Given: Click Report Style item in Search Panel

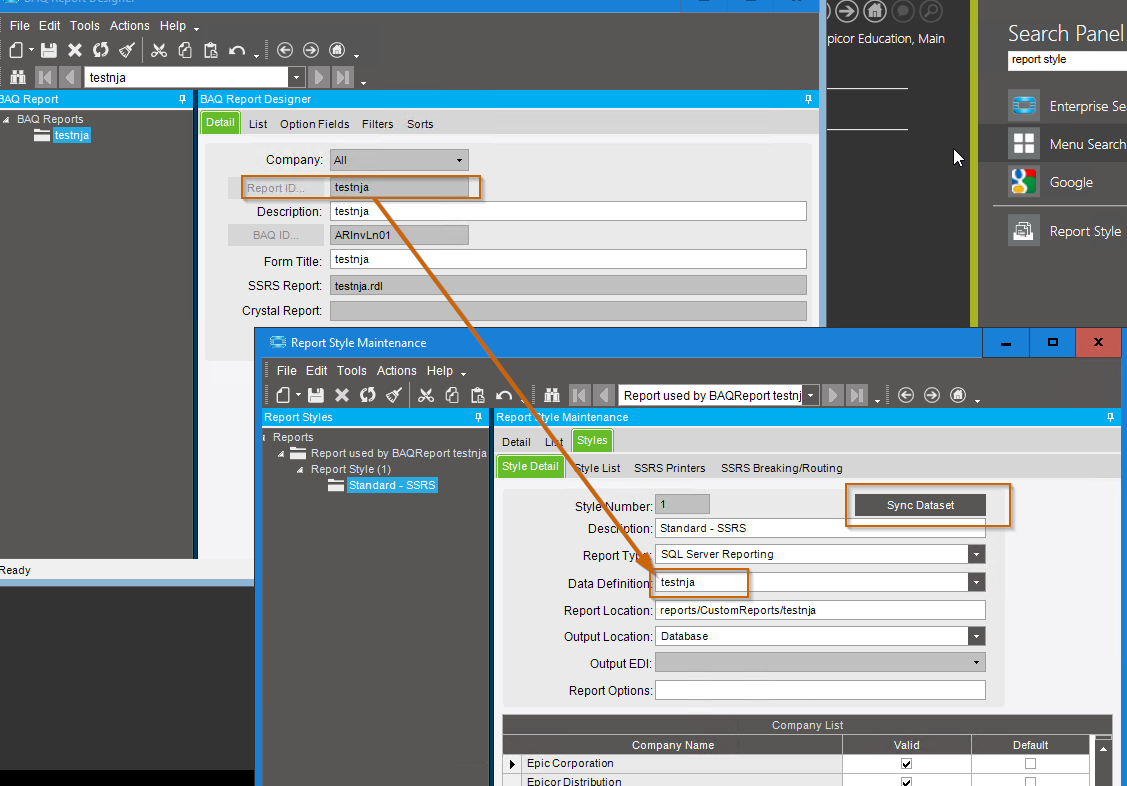Looking at the screenshot, I should pos(1067,231).
